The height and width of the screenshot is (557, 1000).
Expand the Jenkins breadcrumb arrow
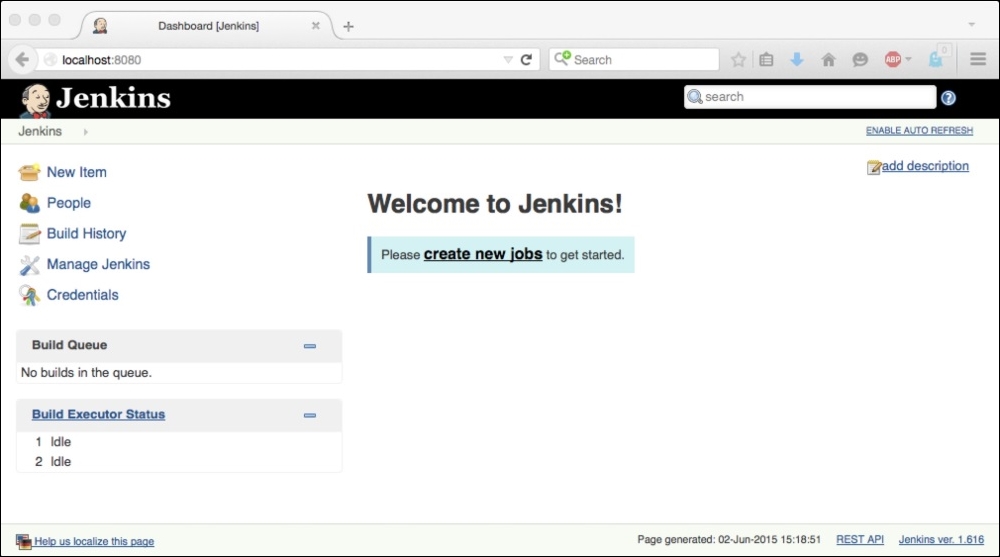pos(85,132)
